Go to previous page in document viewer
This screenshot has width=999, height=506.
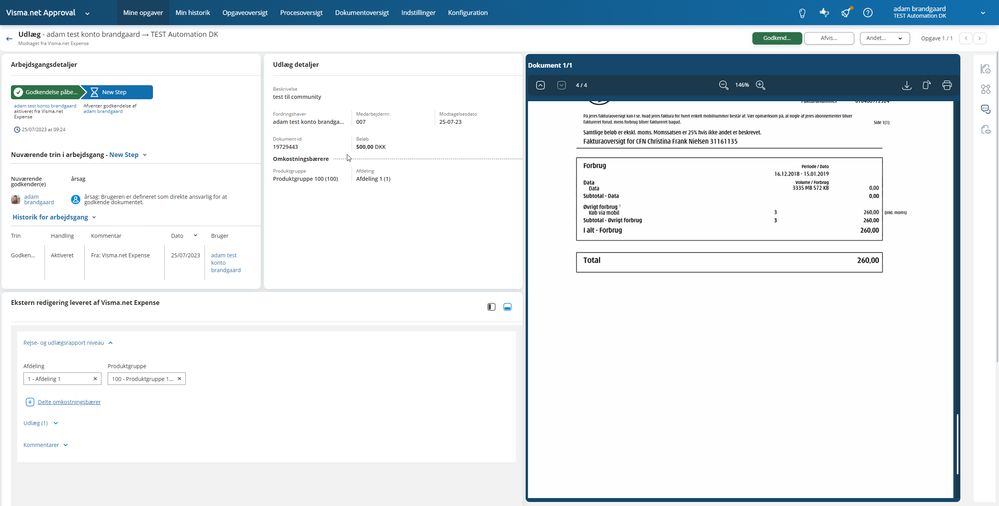[x=540, y=85]
